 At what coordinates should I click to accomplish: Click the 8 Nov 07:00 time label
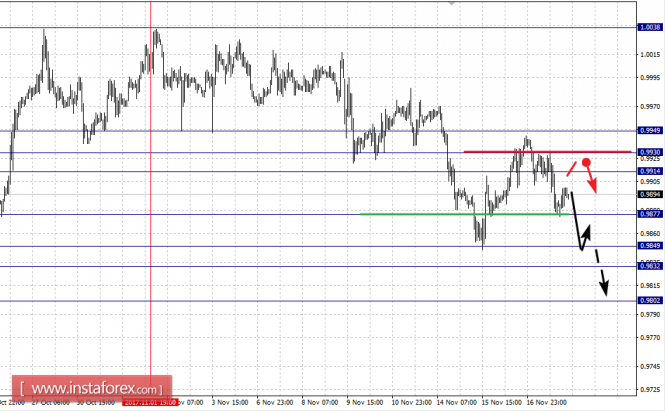click(x=319, y=402)
